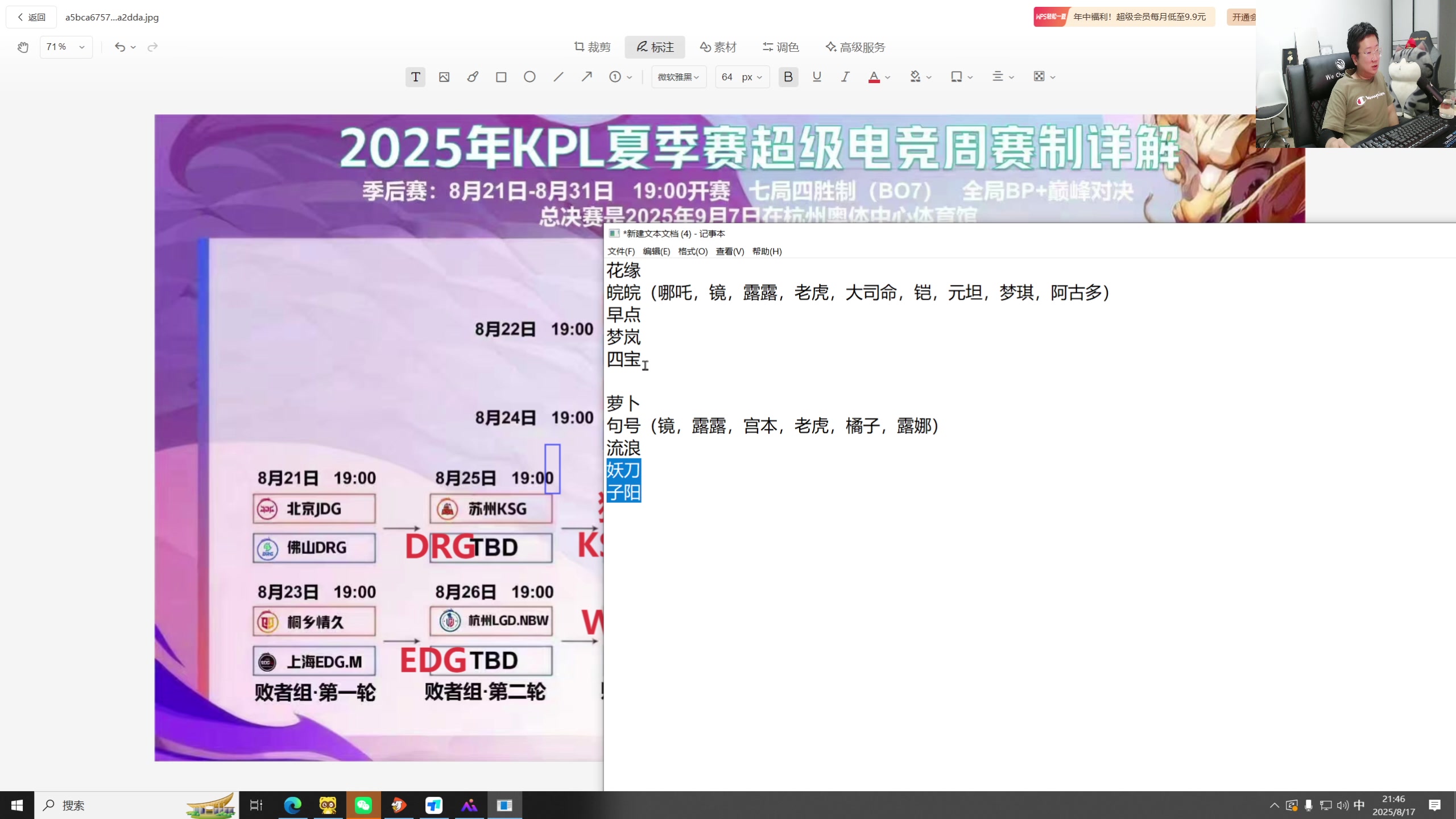Click the 早点 line in Notepad
1456x819 pixels.
(623, 315)
